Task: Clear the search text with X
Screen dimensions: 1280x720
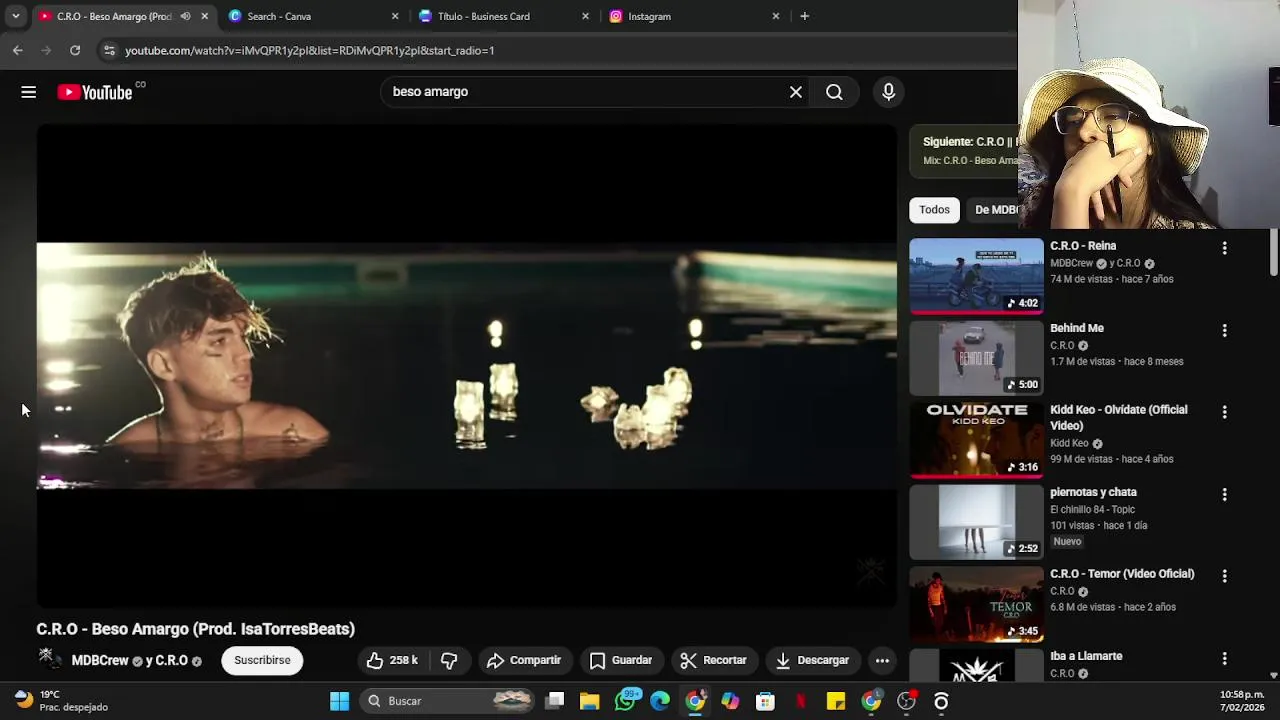Action: (x=796, y=92)
